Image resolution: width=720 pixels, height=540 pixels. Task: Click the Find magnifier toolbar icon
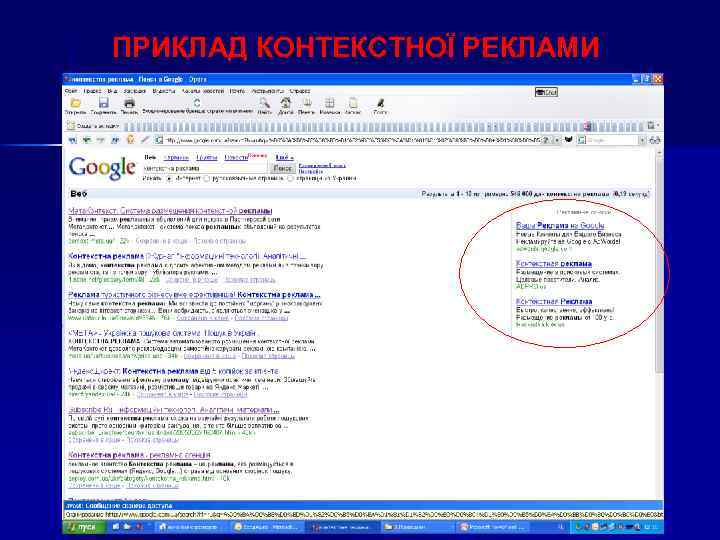point(264,103)
